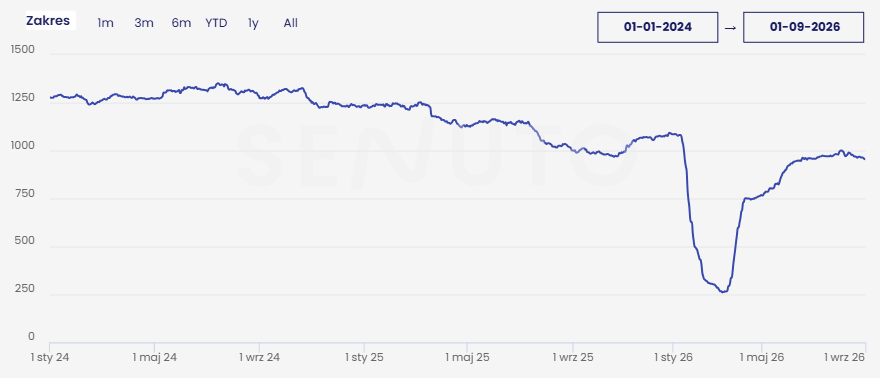
Task: Switch chart range to 3m
Action: [144, 23]
